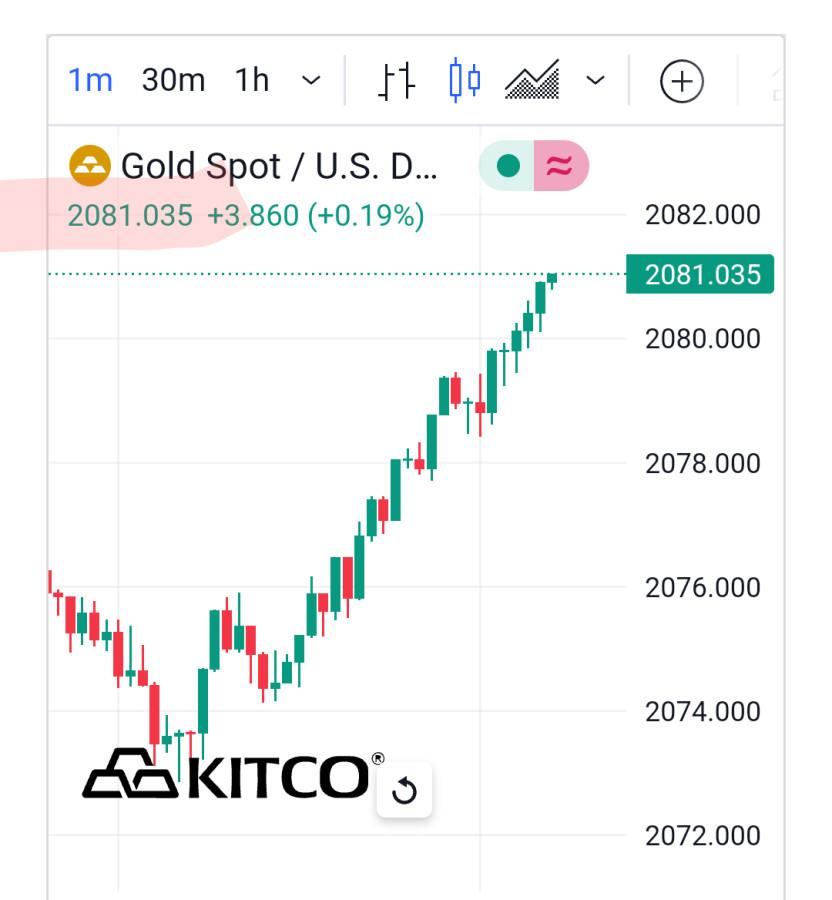Click the Gold Spot / U.S. D... title

279,166
